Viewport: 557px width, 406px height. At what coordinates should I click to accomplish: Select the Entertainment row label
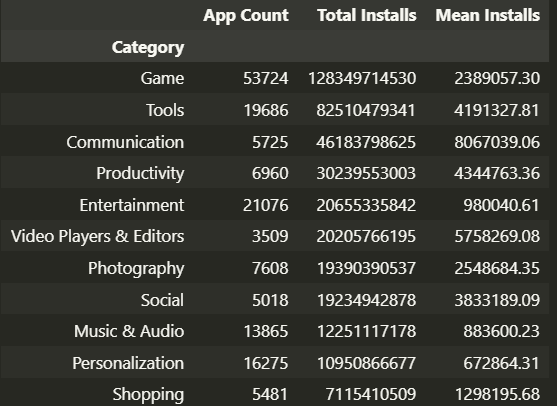click(x=132, y=205)
